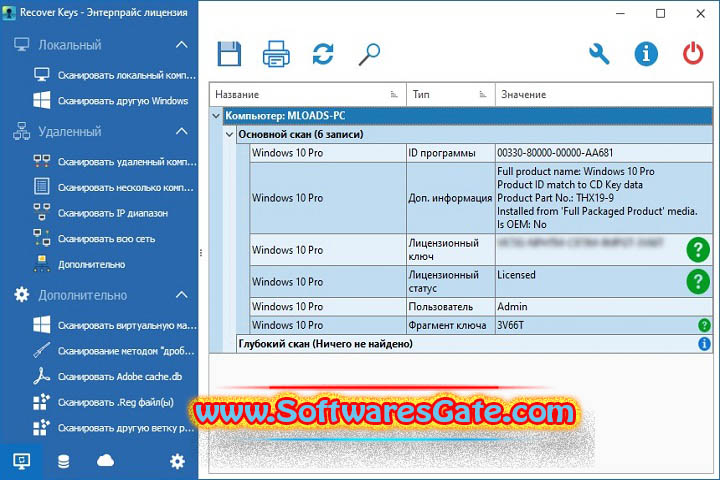Show program info via blue info icon
The image size is (720, 480).
(646, 54)
